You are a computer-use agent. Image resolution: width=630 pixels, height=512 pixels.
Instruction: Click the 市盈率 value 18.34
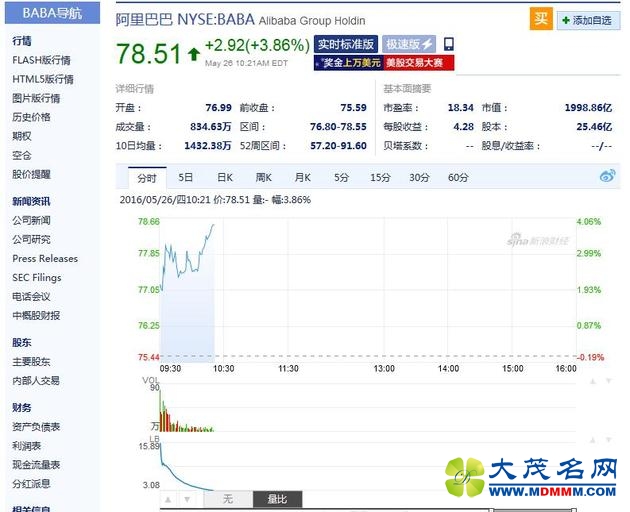[x=461, y=108]
